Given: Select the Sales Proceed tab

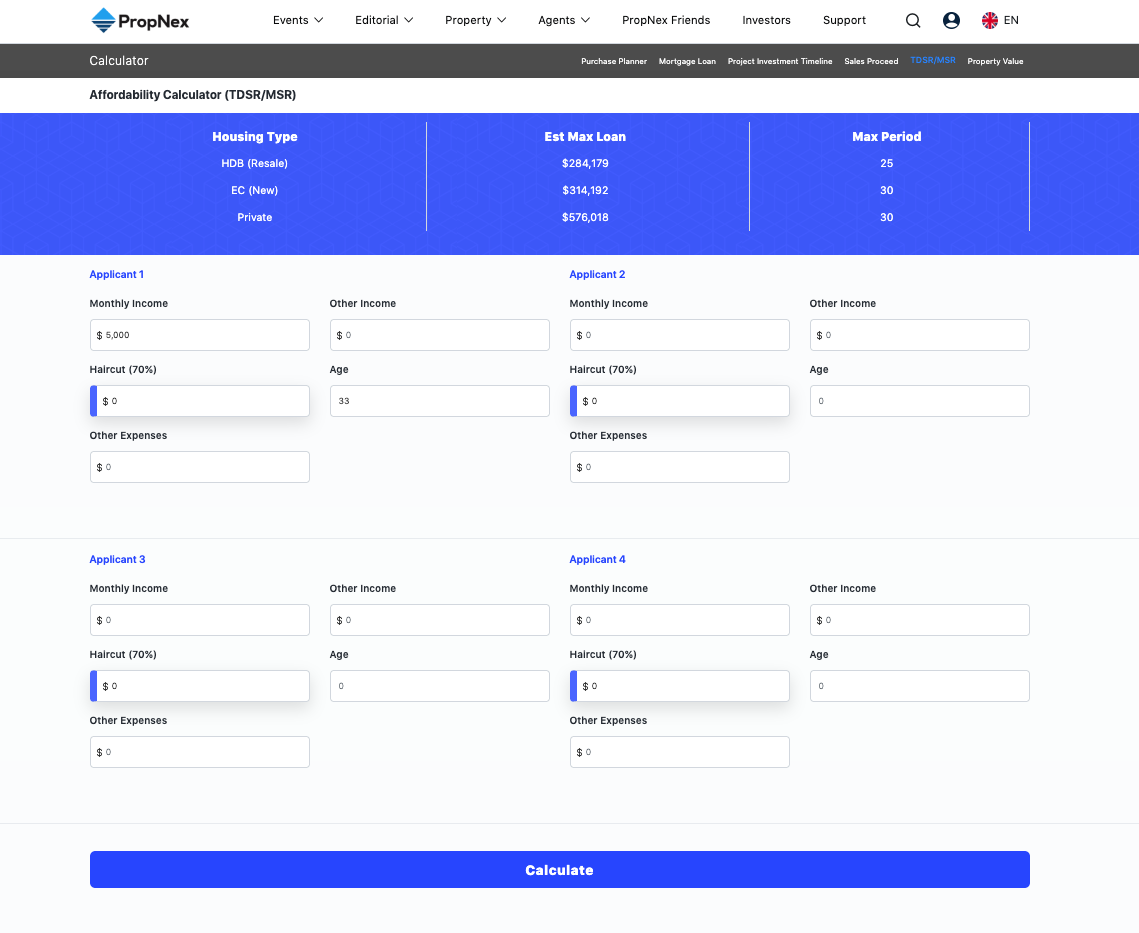Looking at the screenshot, I should (871, 61).
